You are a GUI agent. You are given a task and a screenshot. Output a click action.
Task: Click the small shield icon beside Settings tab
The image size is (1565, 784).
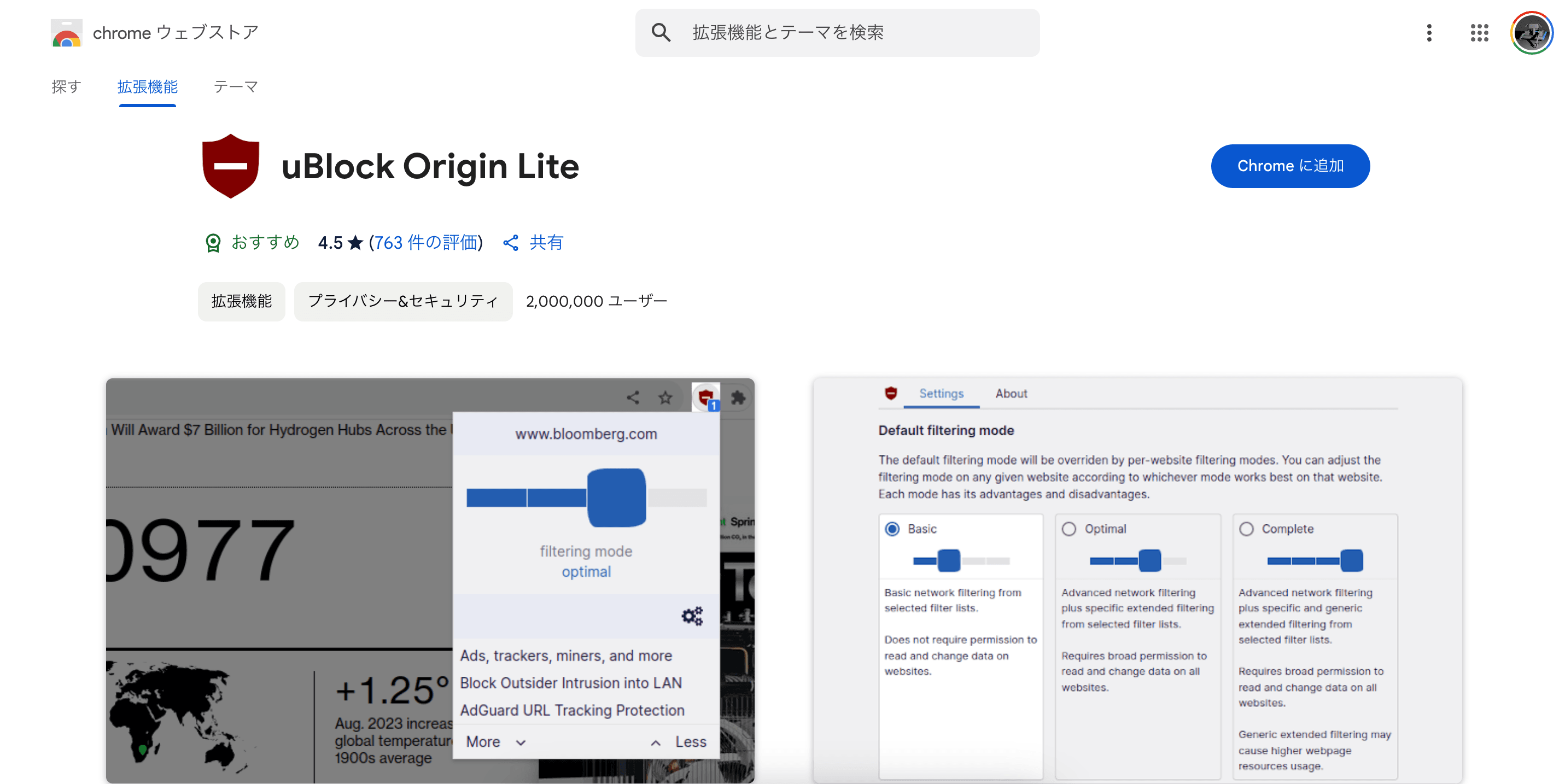pos(891,394)
